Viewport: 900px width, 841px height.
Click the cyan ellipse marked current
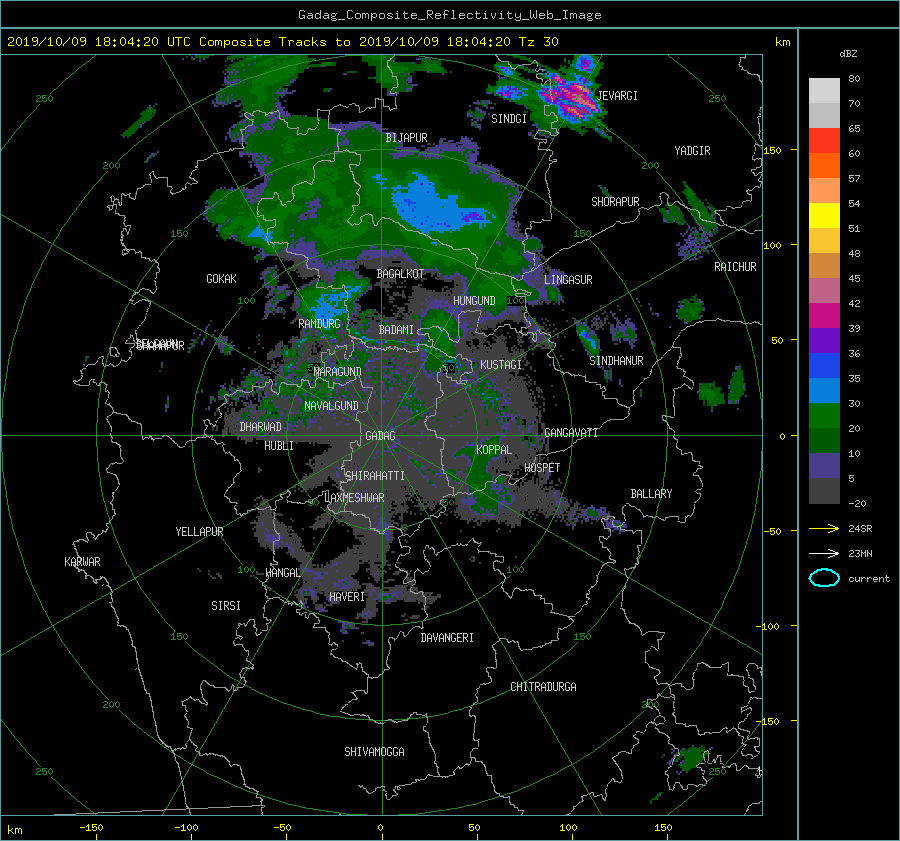(824, 578)
